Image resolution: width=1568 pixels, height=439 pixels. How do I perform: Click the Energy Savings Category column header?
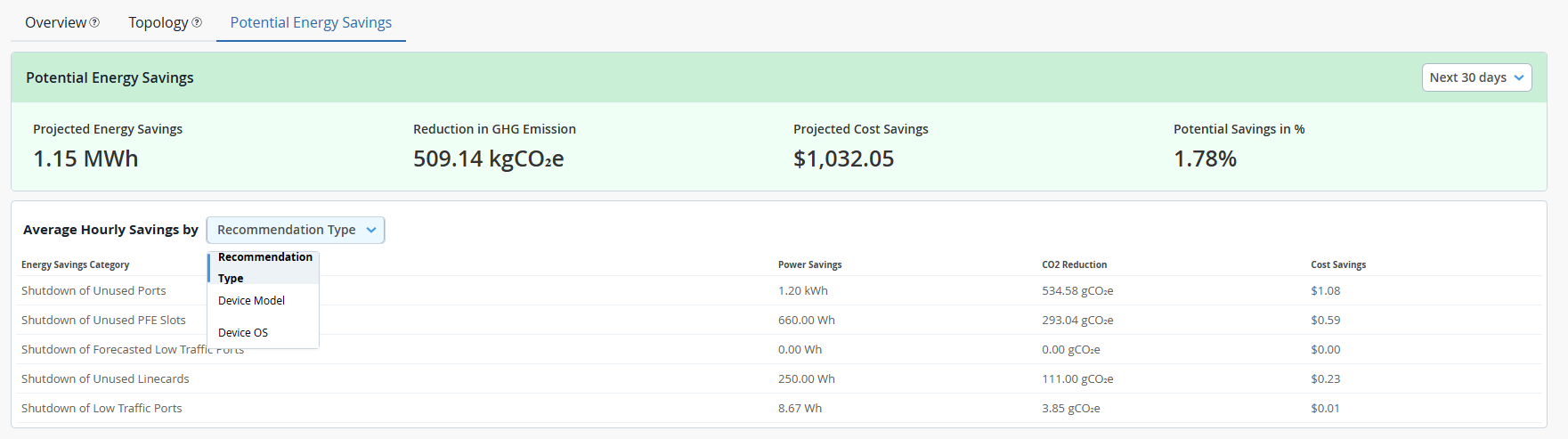(x=76, y=264)
